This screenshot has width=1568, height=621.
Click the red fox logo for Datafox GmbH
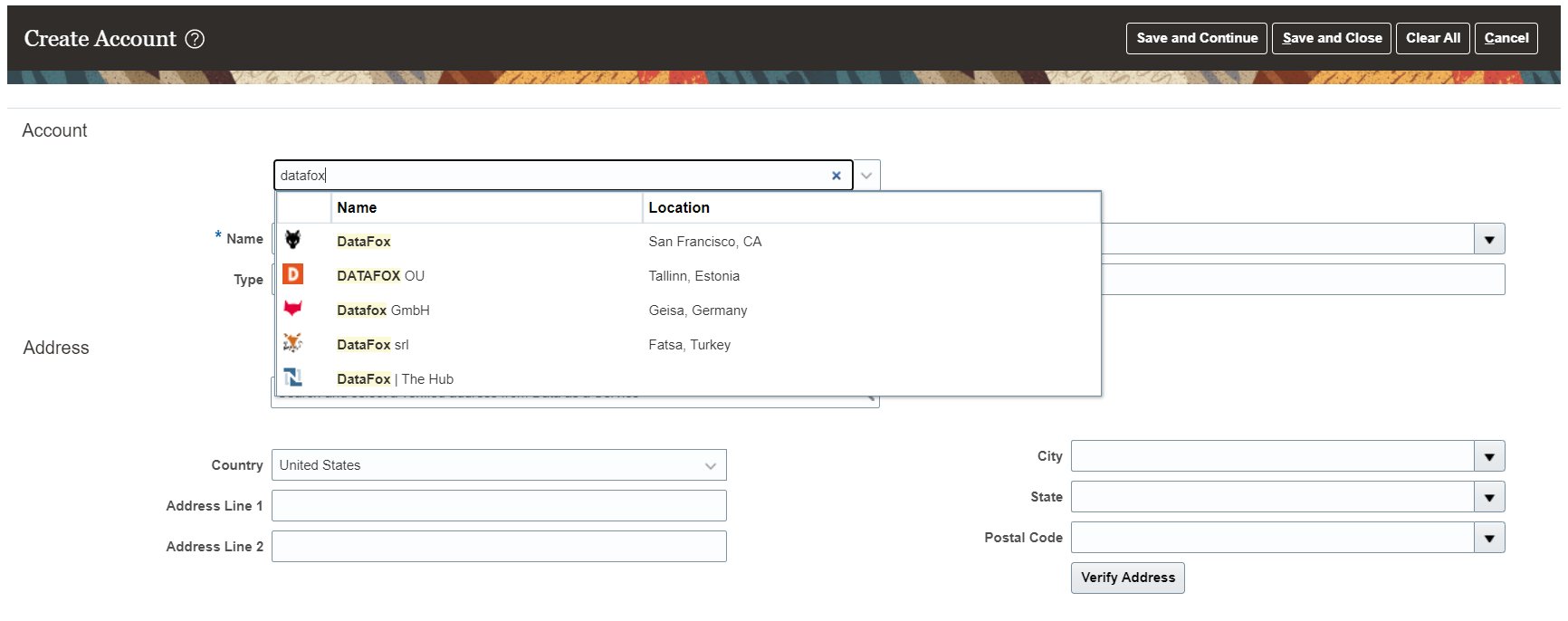click(x=292, y=309)
